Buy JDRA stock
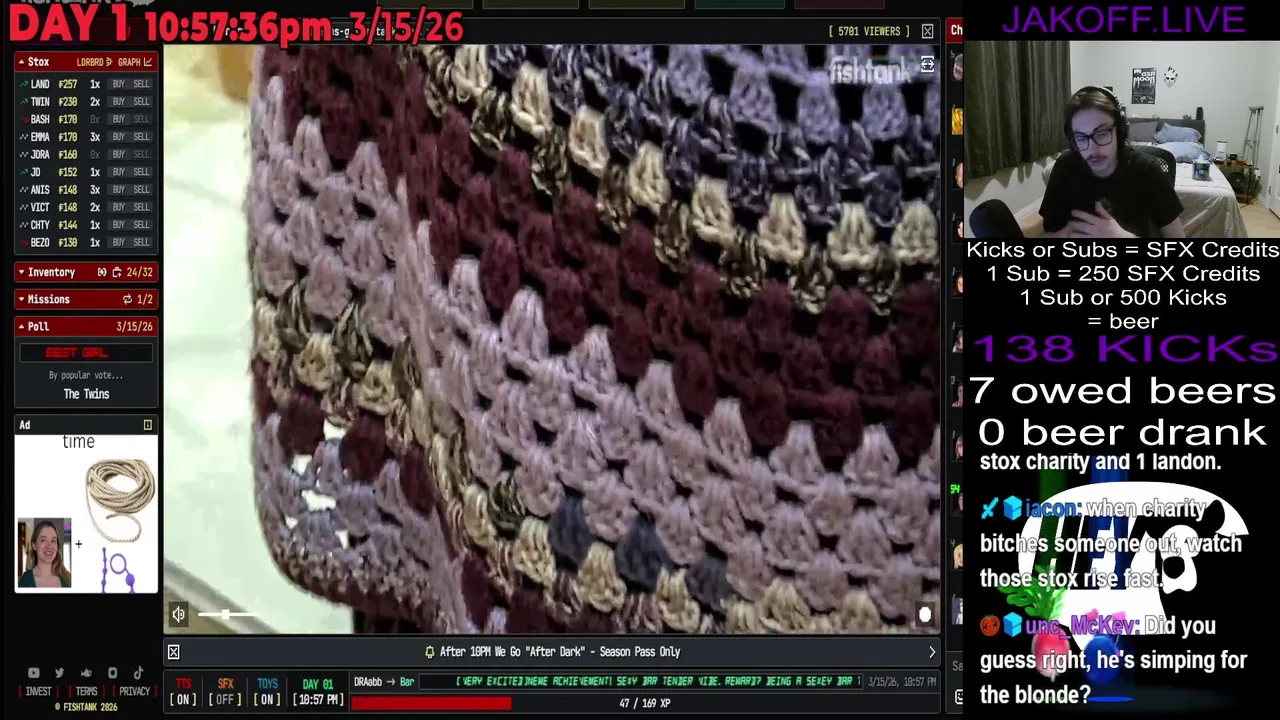This screenshot has width=1280, height=720. 118,154
